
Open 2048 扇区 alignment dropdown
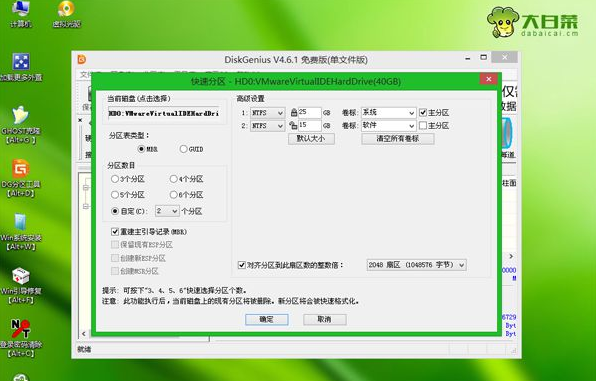click(416, 265)
